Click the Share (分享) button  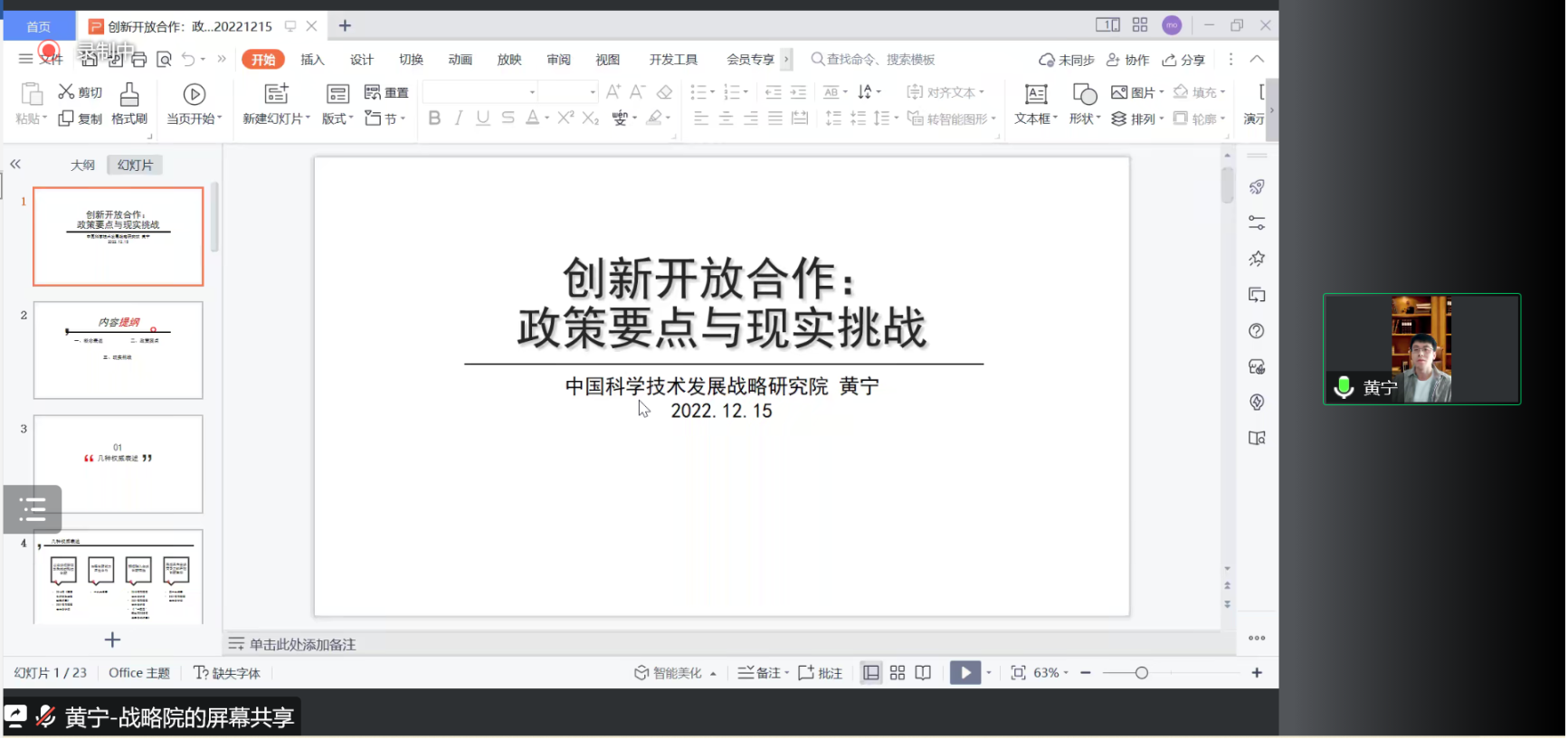click(x=1183, y=60)
